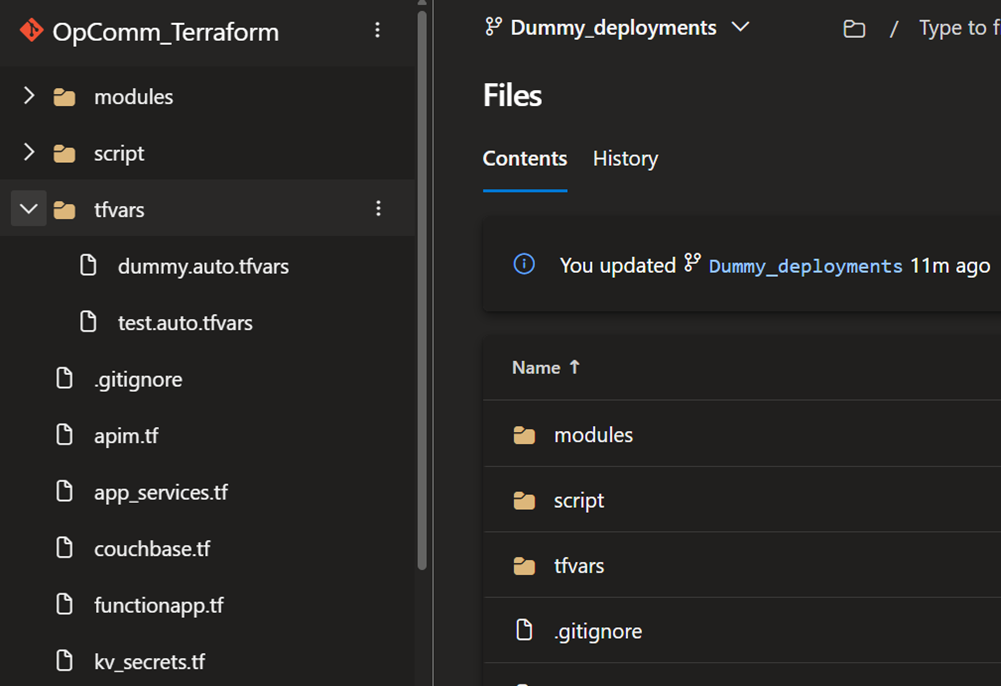Open app_services.tf in the file tree

(x=161, y=492)
